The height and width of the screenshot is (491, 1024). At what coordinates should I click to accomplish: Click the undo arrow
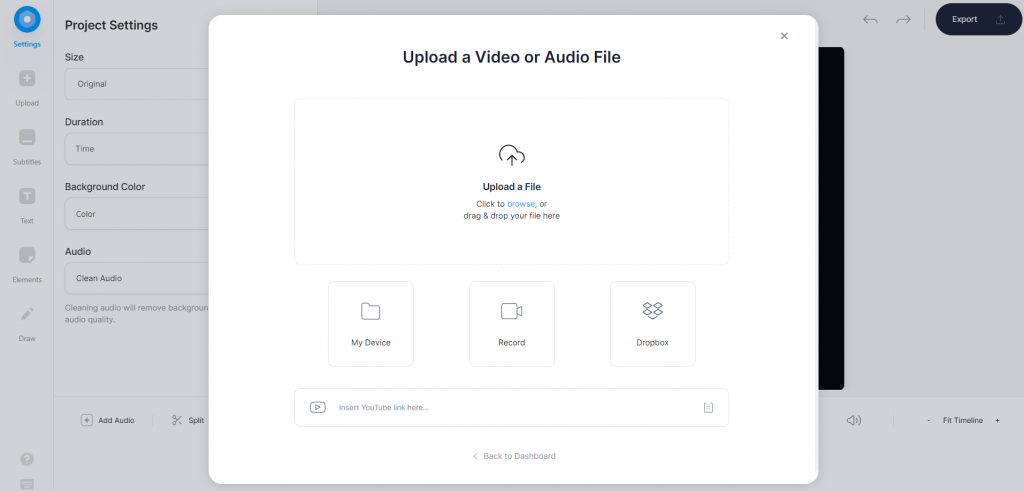point(870,20)
